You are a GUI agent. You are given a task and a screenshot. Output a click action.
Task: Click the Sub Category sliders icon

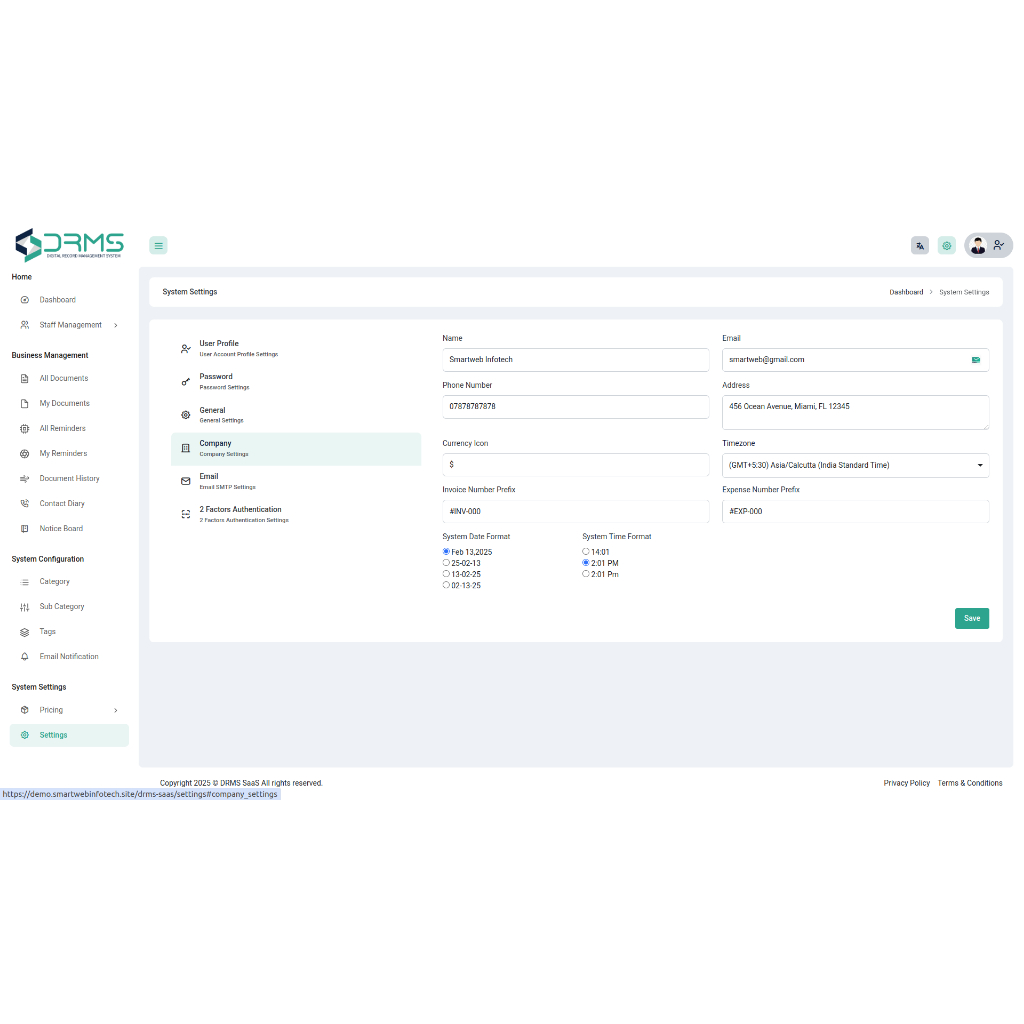pyautogui.click(x=25, y=607)
